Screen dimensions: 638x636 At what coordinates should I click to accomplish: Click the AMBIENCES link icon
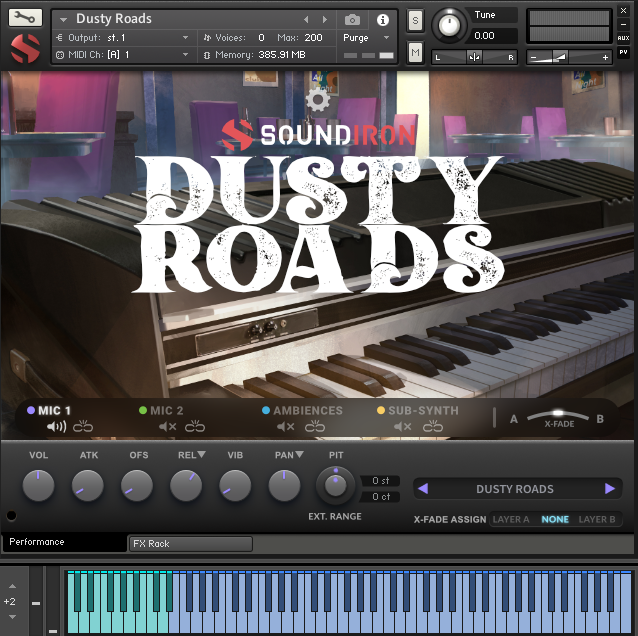click(x=315, y=426)
